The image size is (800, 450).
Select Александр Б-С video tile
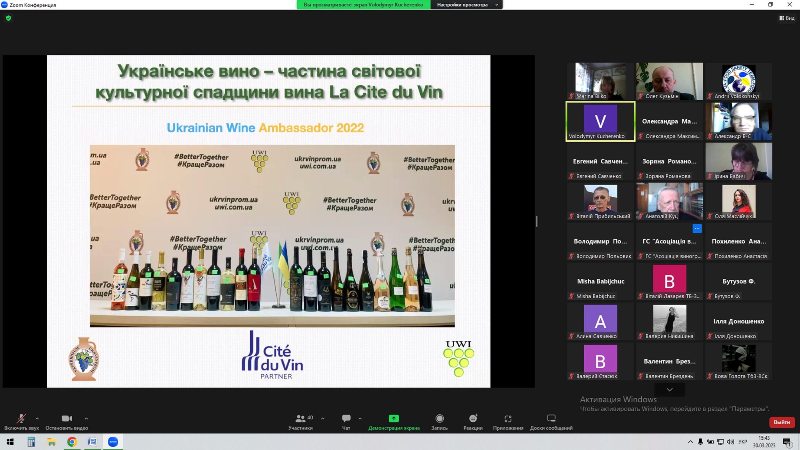pos(738,121)
